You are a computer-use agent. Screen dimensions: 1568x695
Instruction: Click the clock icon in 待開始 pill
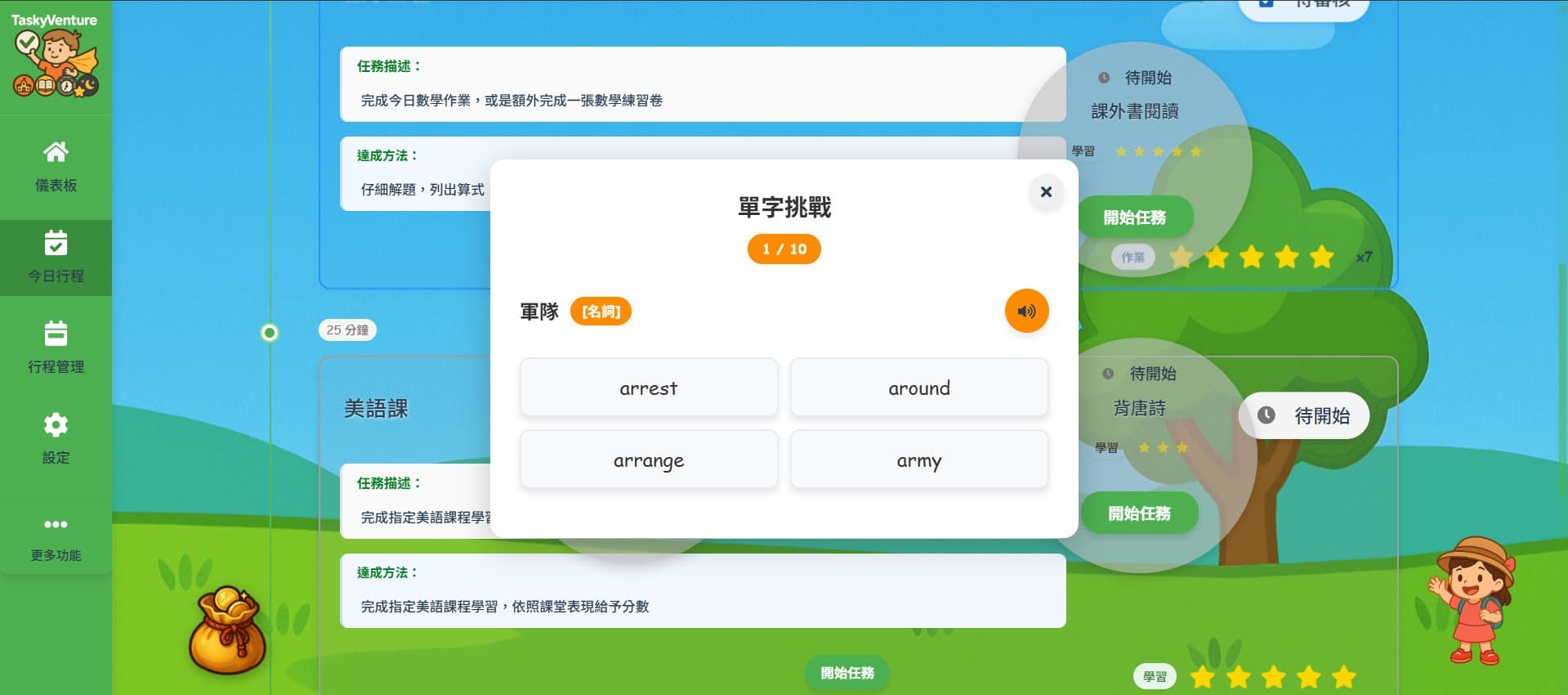1266,415
